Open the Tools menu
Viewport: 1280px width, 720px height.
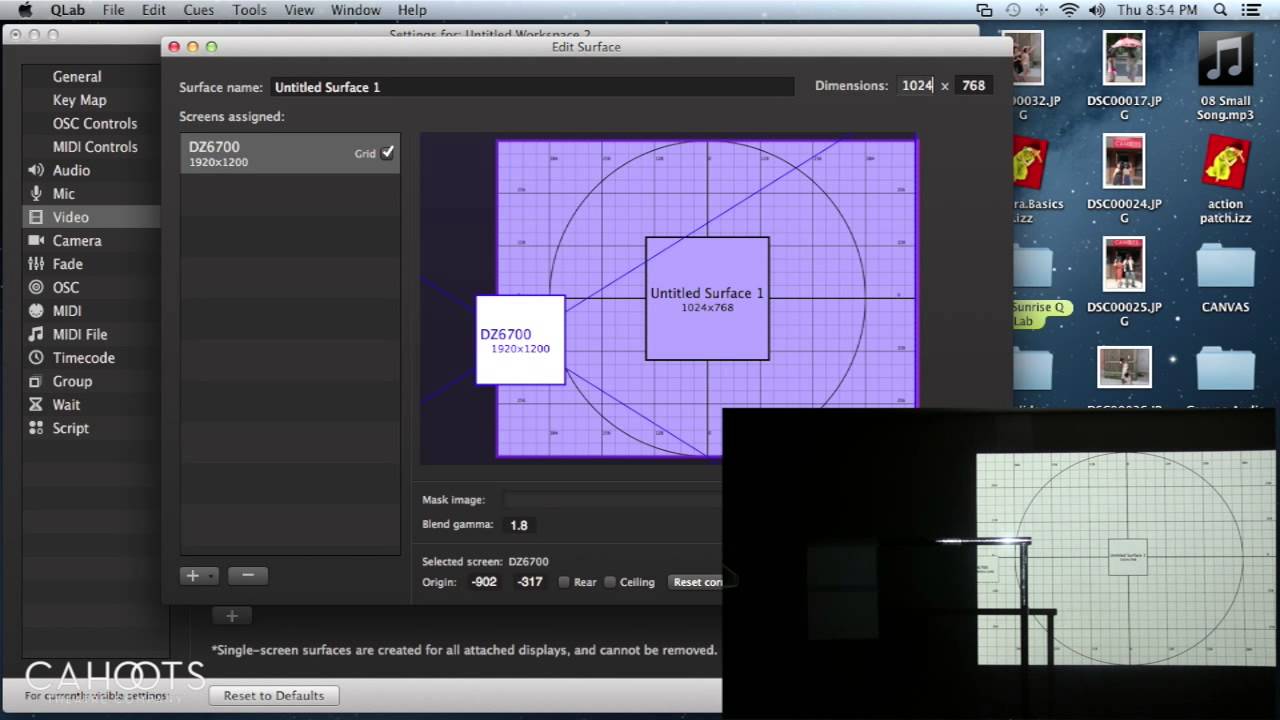249,10
